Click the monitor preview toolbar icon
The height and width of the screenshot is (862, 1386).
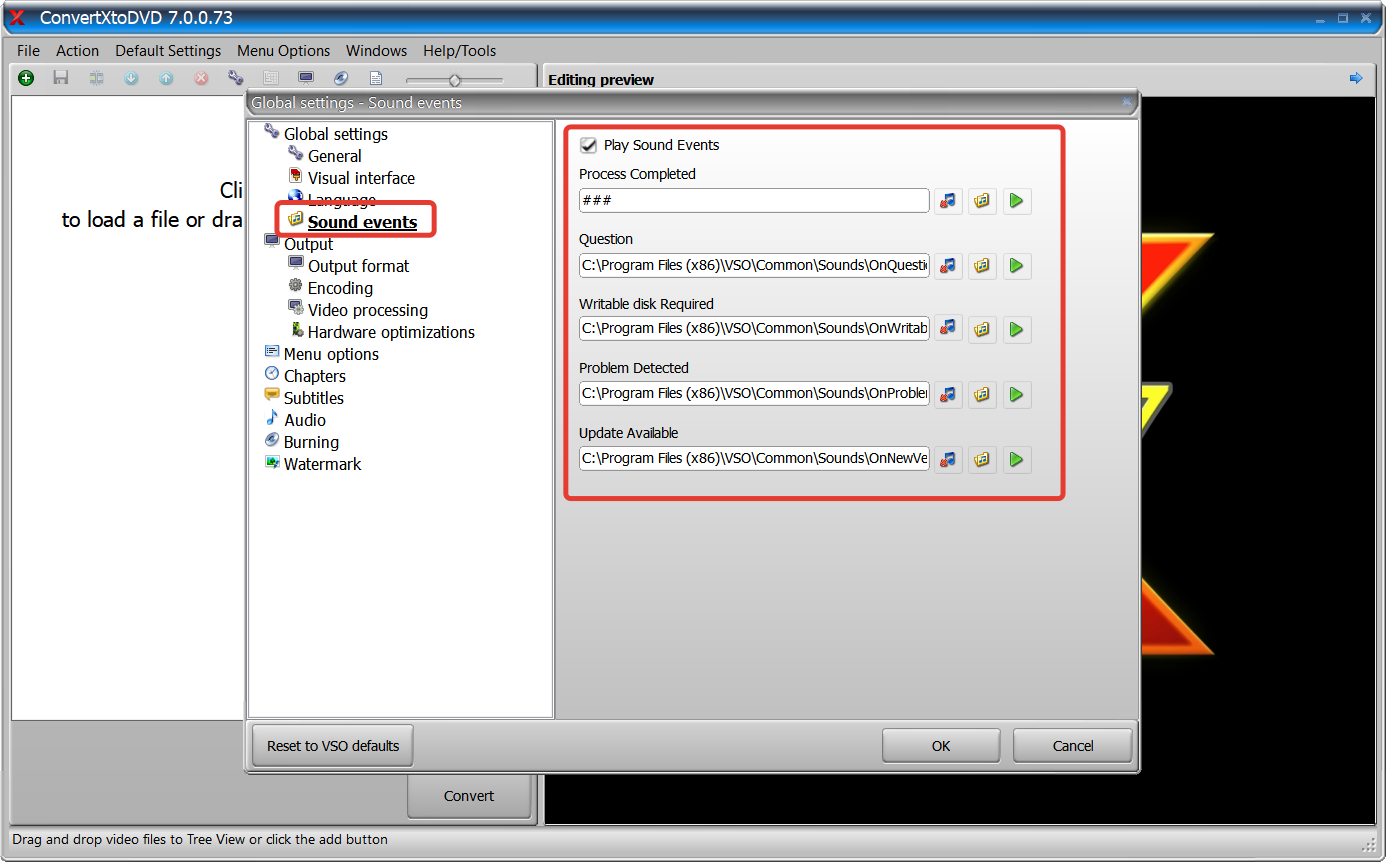(x=306, y=78)
